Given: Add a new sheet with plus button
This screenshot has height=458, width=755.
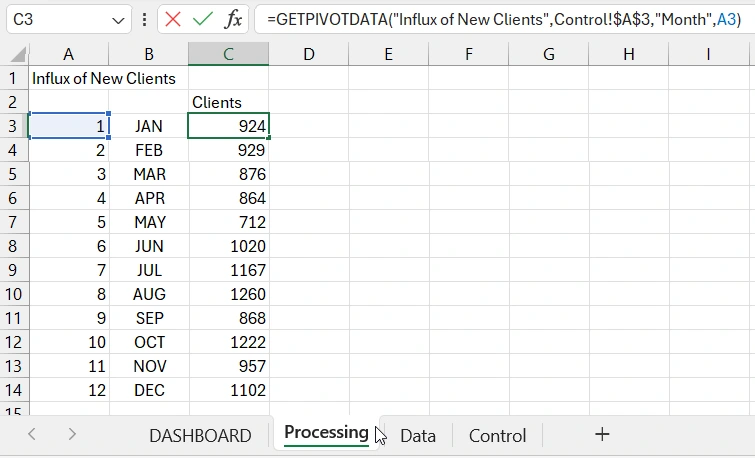Looking at the screenshot, I should [602, 434].
